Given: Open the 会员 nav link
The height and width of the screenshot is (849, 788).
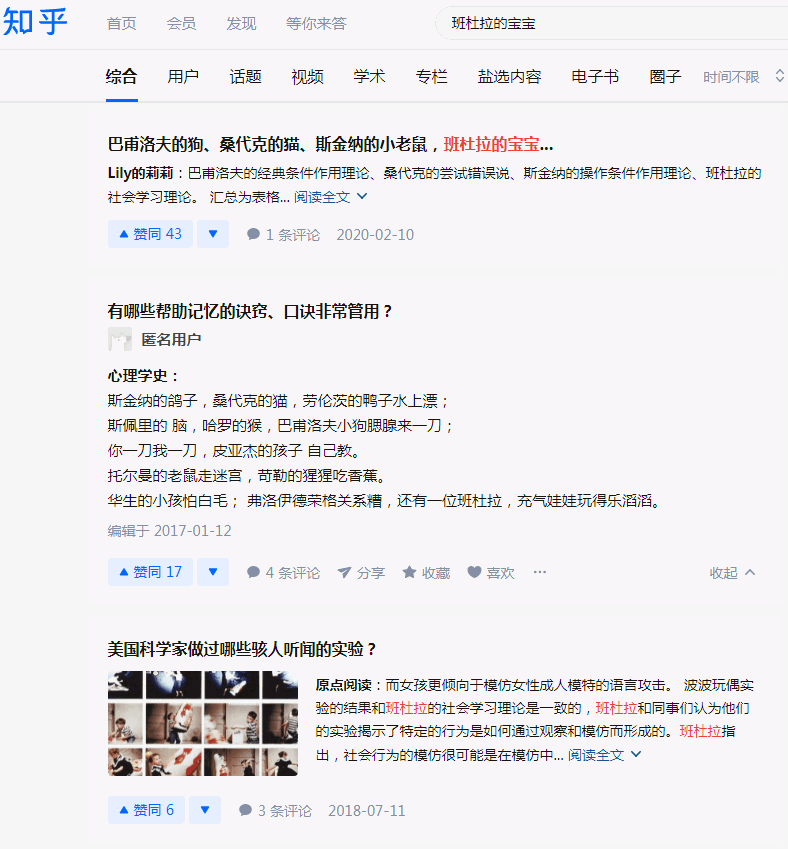Looking at the screenshot, I should (x=181, y=23).
